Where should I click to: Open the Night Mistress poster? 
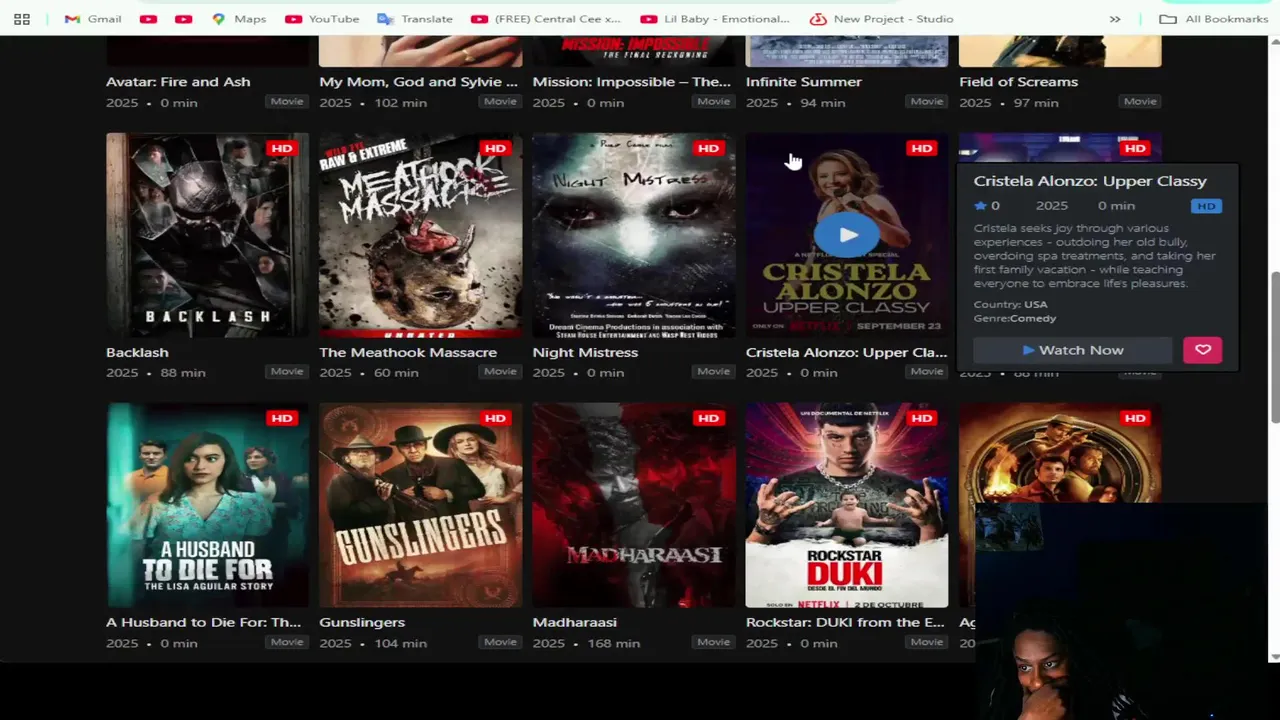tap(634, 235)
